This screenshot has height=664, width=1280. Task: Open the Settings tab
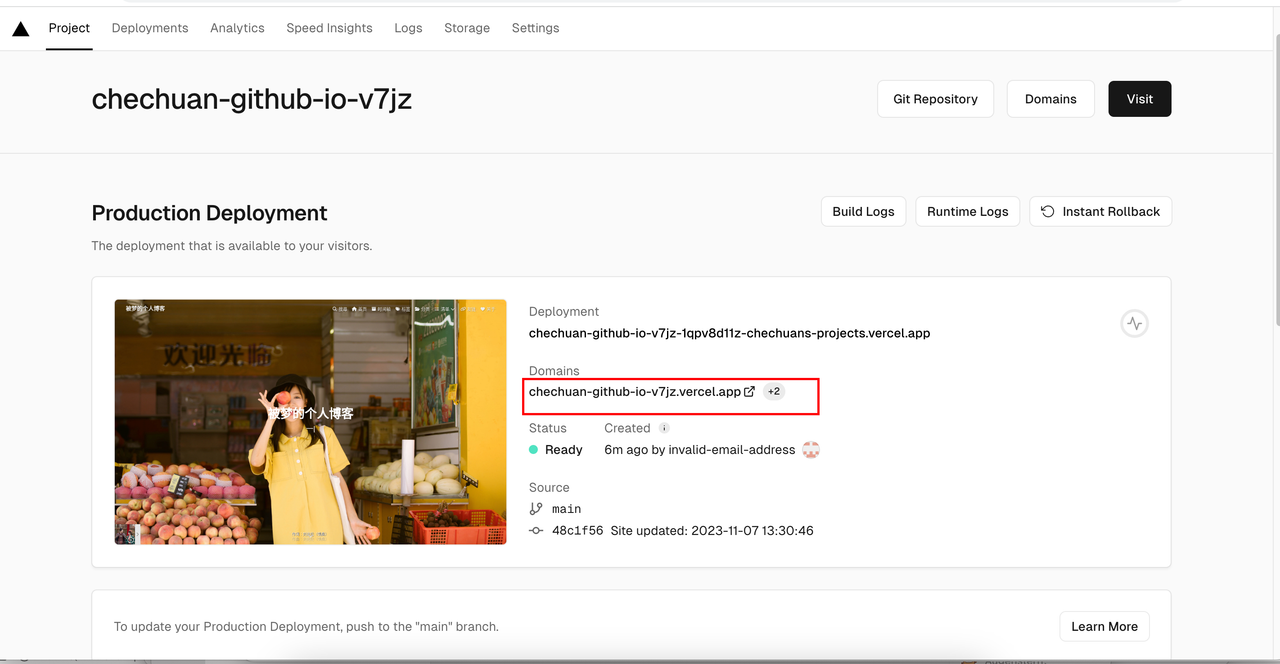click(x=535, y=28)
